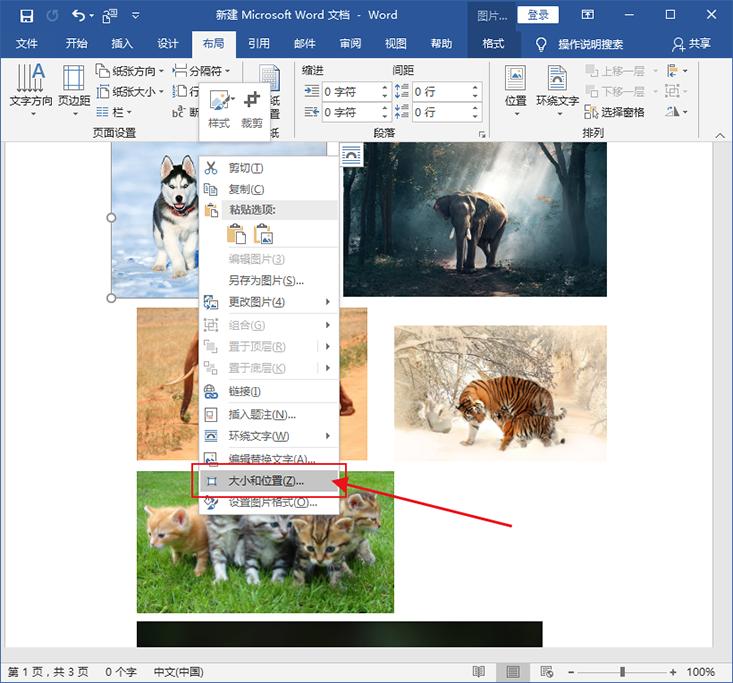This screenshot has height=683, width=733.
Task: Click the layout options icon beside the picture
Action: point(352,155)
